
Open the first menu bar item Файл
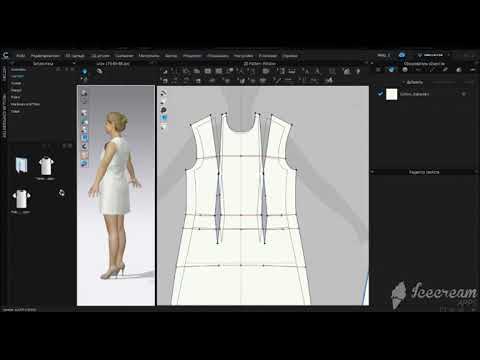(x=21, y=56)
